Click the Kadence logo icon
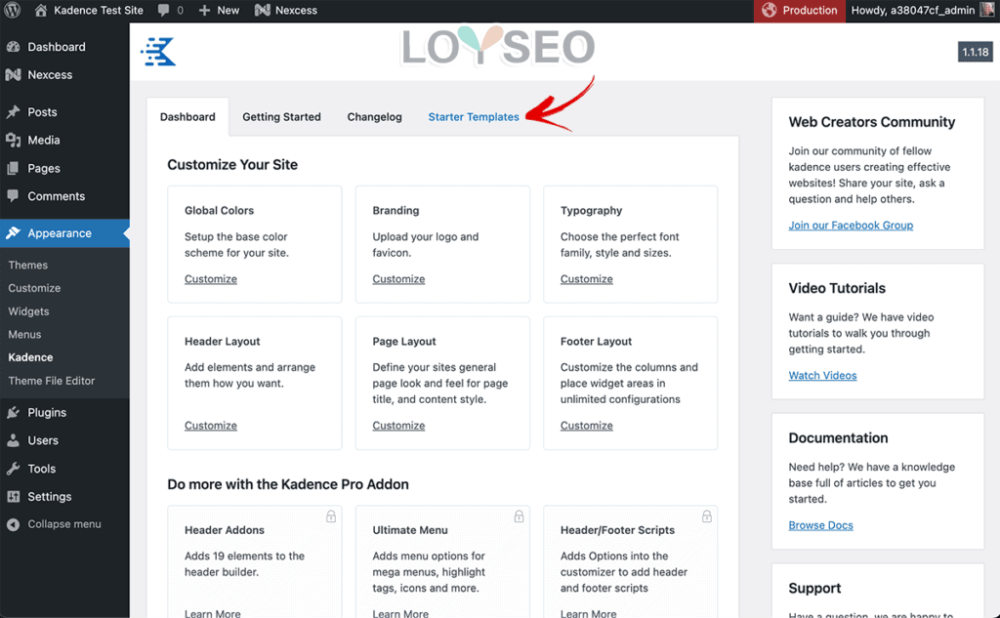Viewport: 1000px width, 618px height. point(158,51)
